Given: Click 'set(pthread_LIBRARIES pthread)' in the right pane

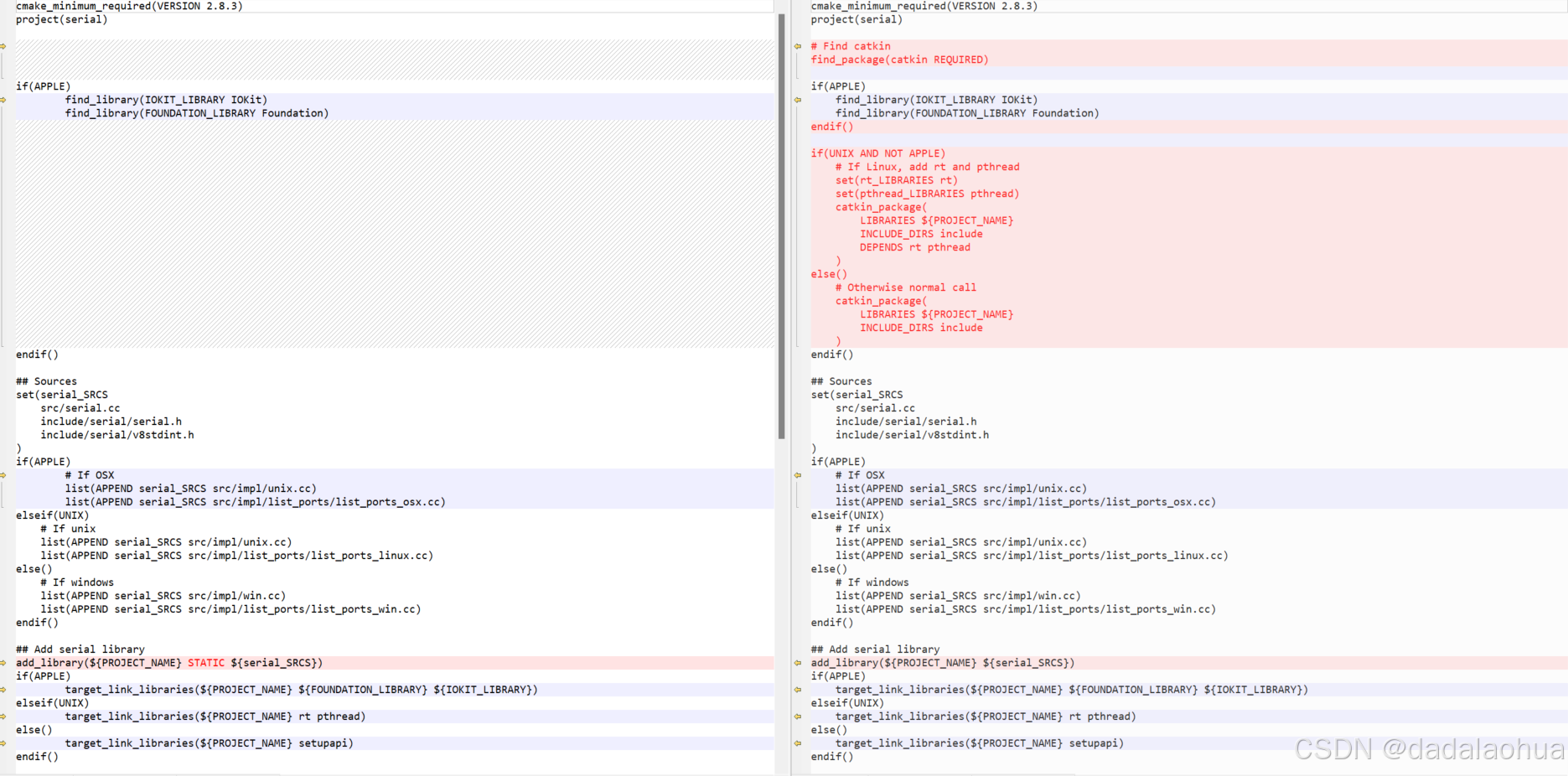Looking at the screenshot, I should [927, 194].
